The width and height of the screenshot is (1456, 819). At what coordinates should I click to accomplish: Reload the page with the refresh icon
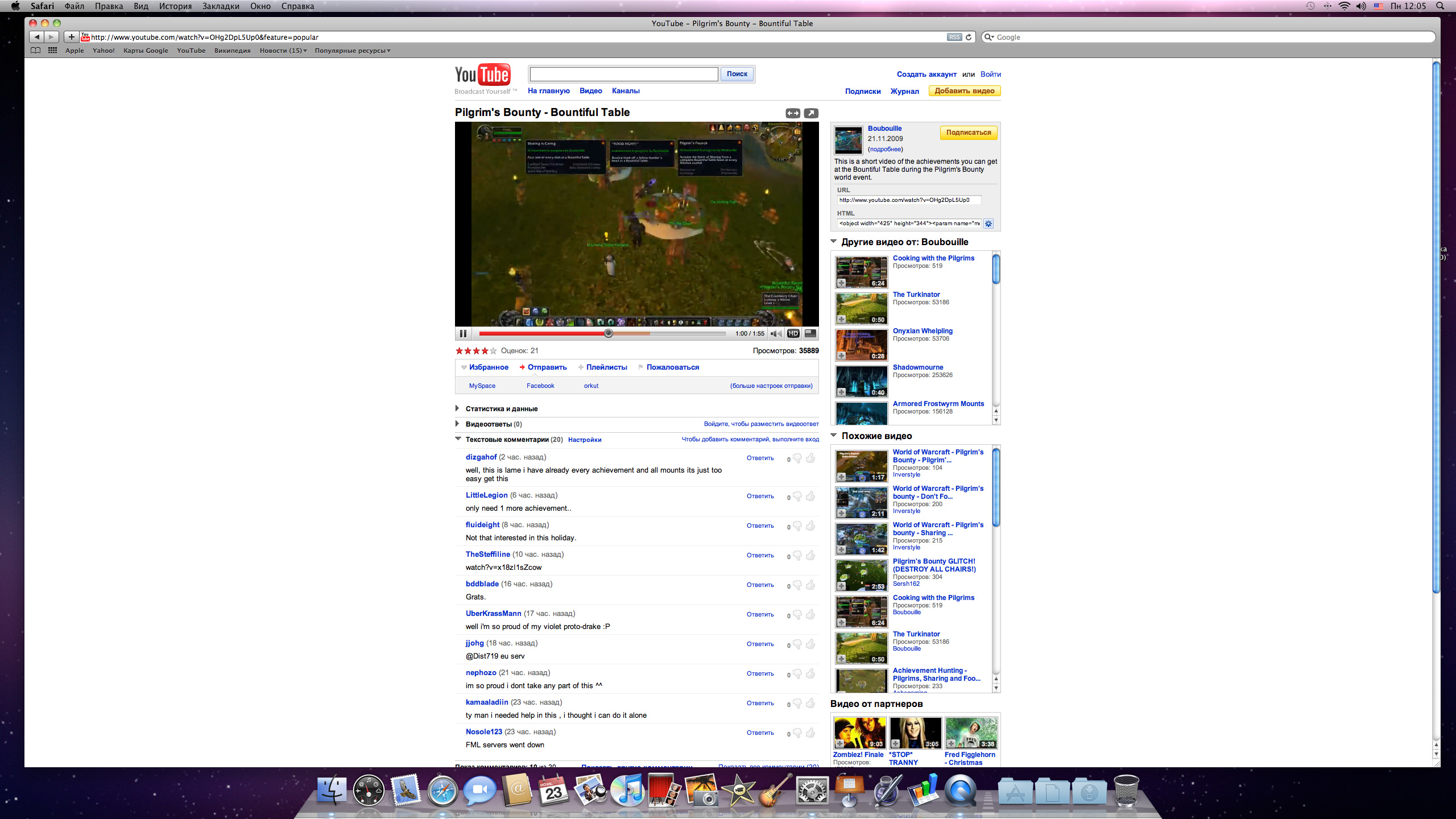point(969,37)
